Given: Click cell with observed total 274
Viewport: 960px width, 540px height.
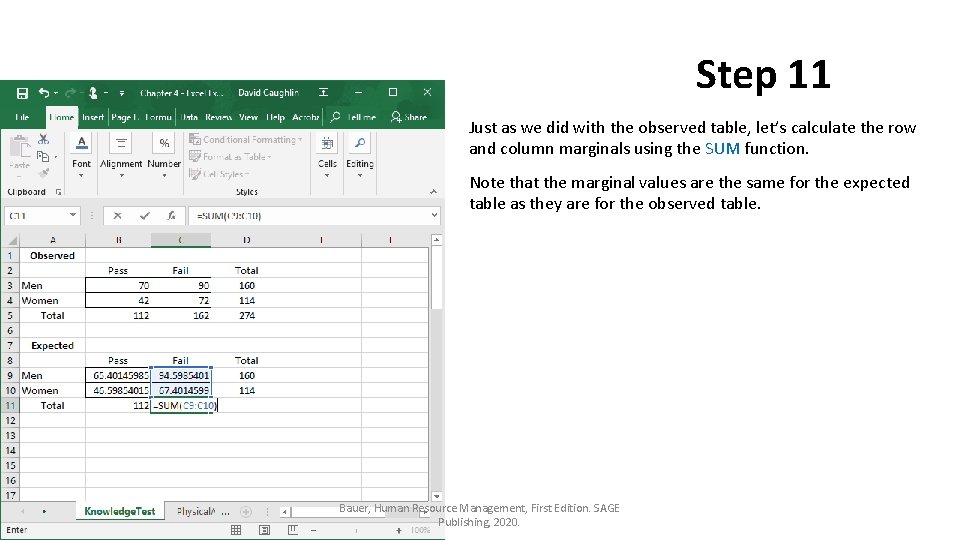Looking at the screenshot, I should tap(246, 315).
